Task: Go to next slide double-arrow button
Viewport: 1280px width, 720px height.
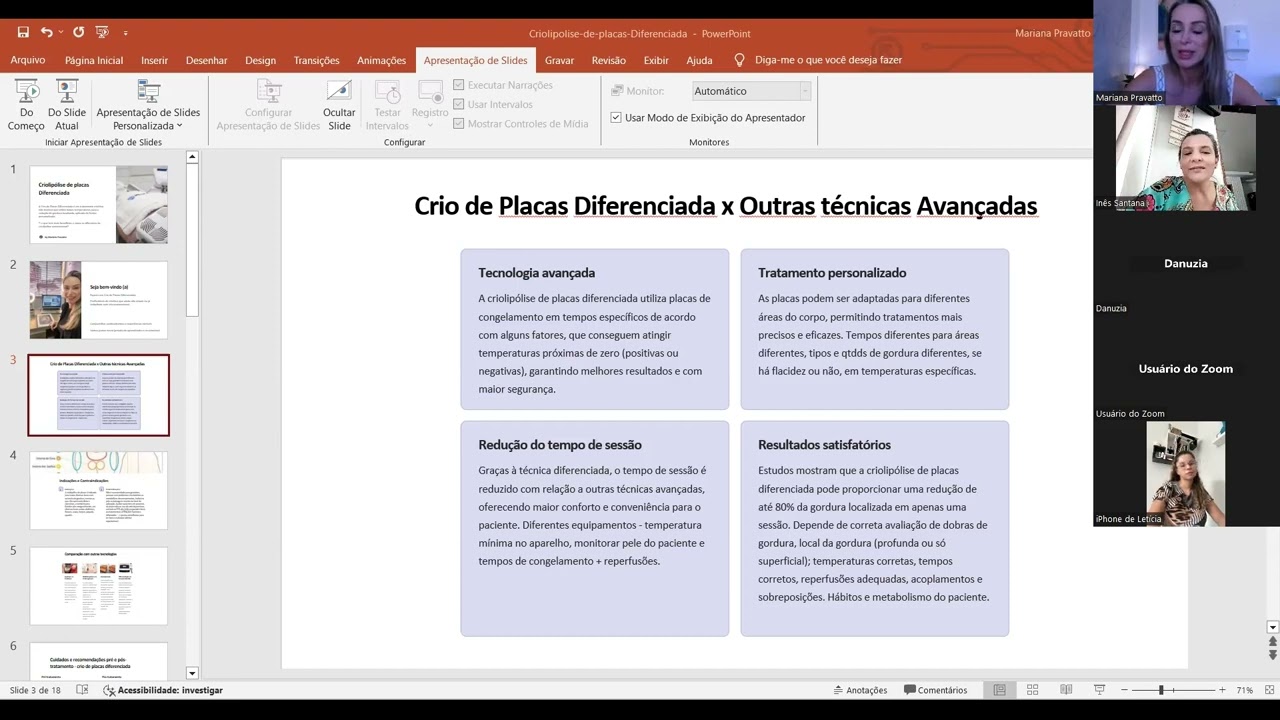Action: tap(1273, 655)
